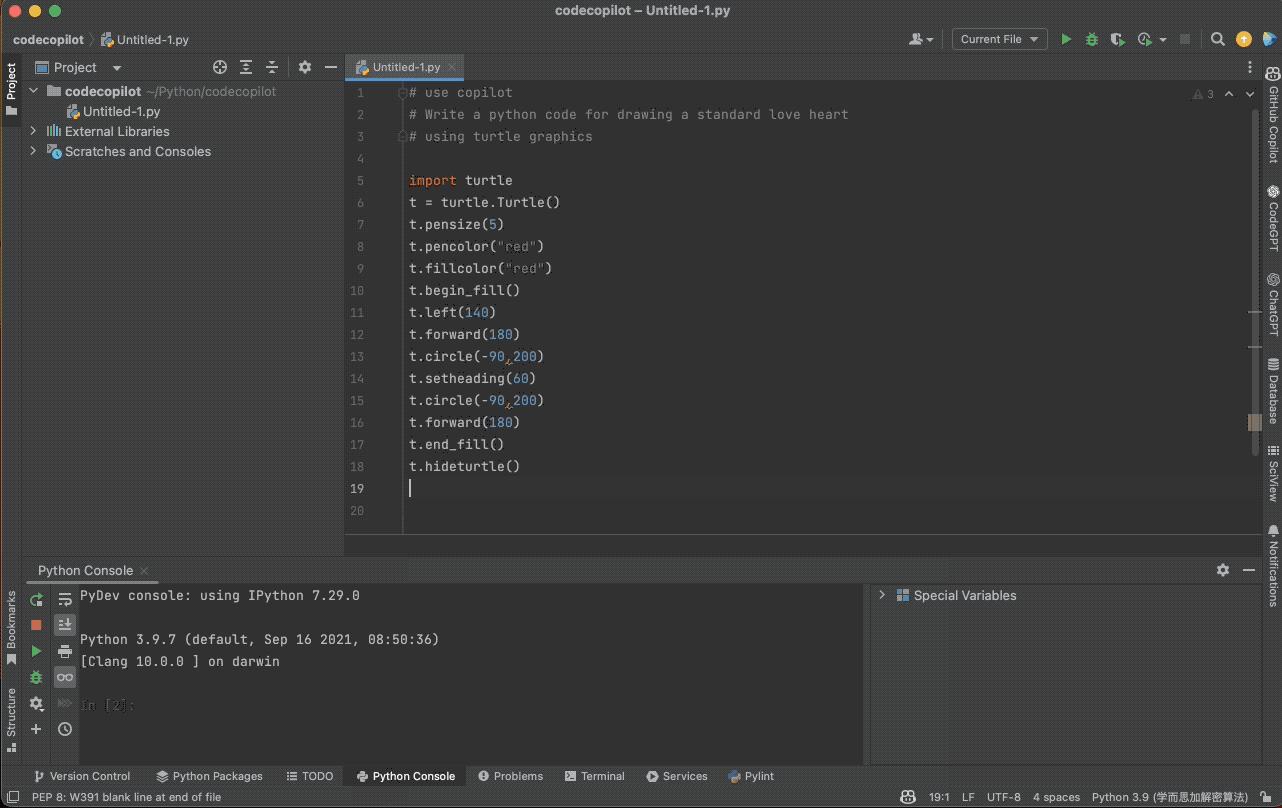Viewport: 1282px width, 808px height.
Task: Toggle soft-wrap in Python console
Action: click(x=65, y=600)
